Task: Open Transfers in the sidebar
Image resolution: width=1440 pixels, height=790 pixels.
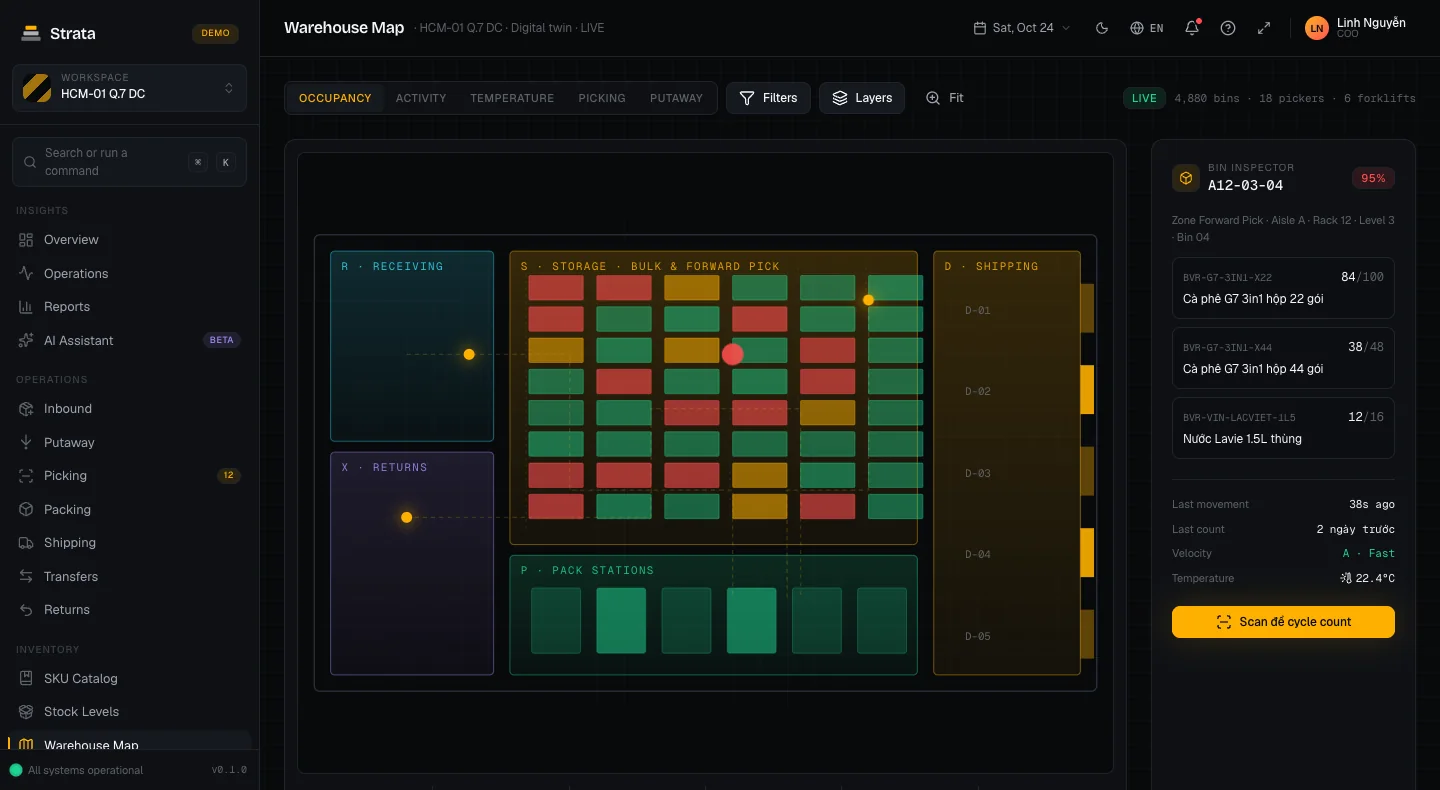Action: [x=130, y=577]
